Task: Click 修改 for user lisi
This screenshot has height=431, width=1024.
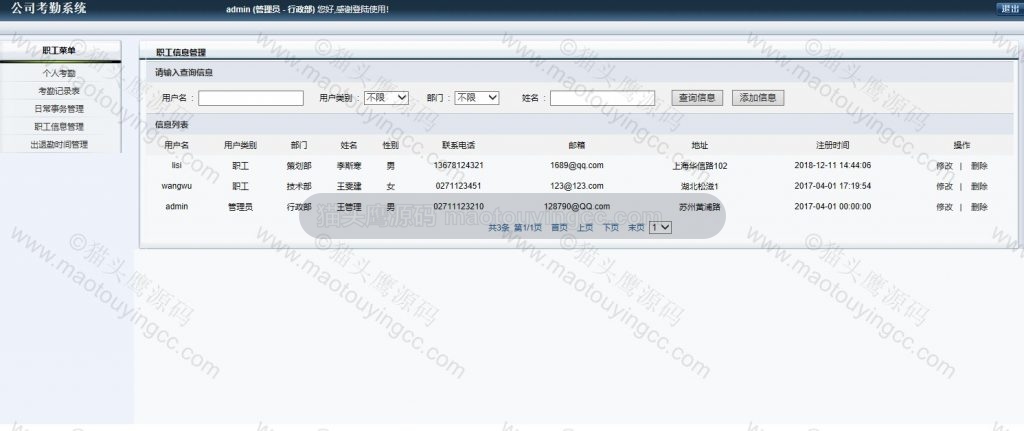Action: 944,166
